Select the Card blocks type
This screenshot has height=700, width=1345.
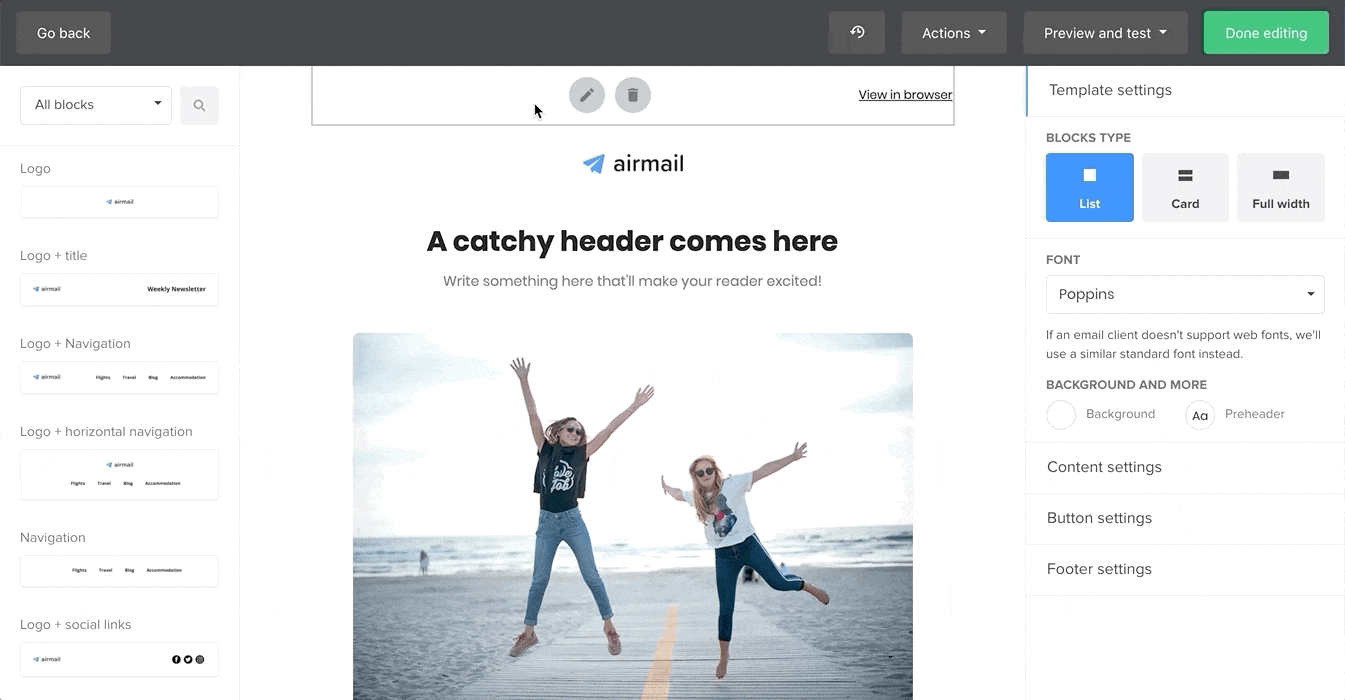pos(1185,187)
